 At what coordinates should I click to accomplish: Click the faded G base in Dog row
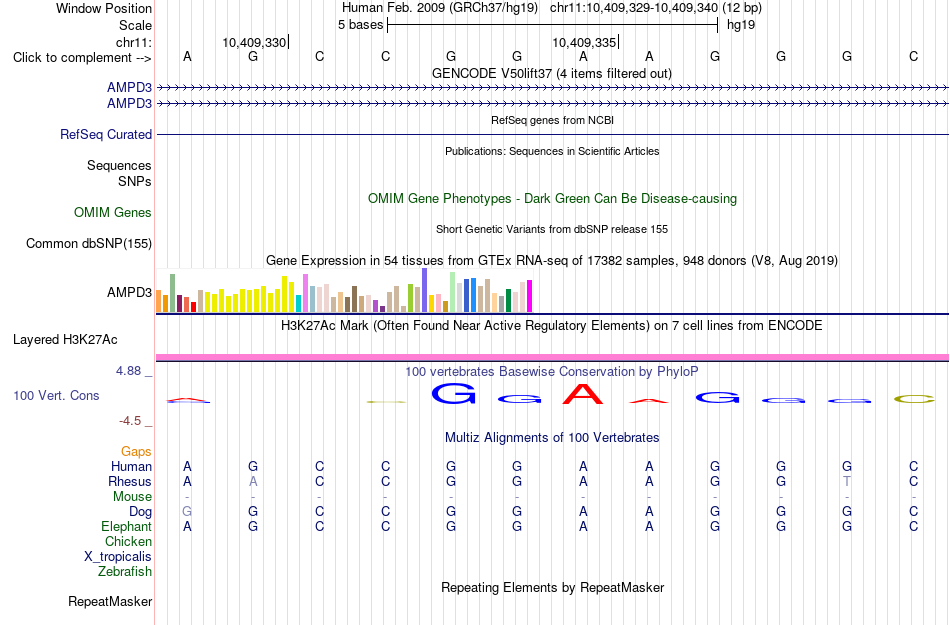187,512
